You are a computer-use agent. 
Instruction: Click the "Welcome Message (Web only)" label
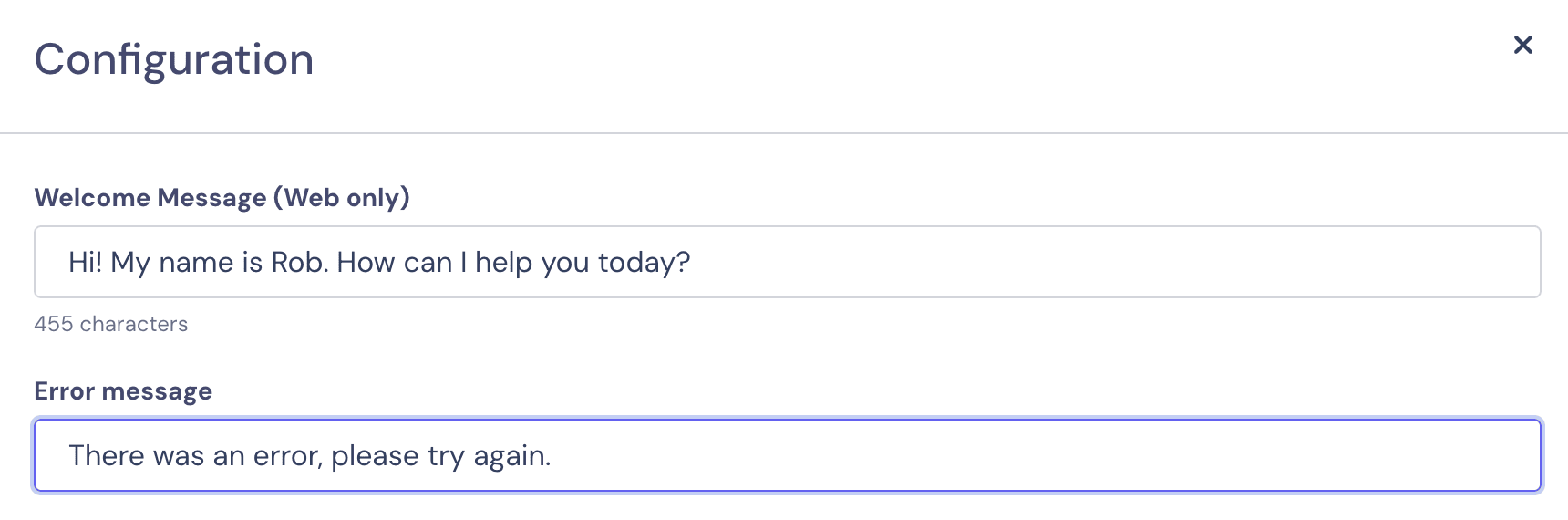coord(222,198)
